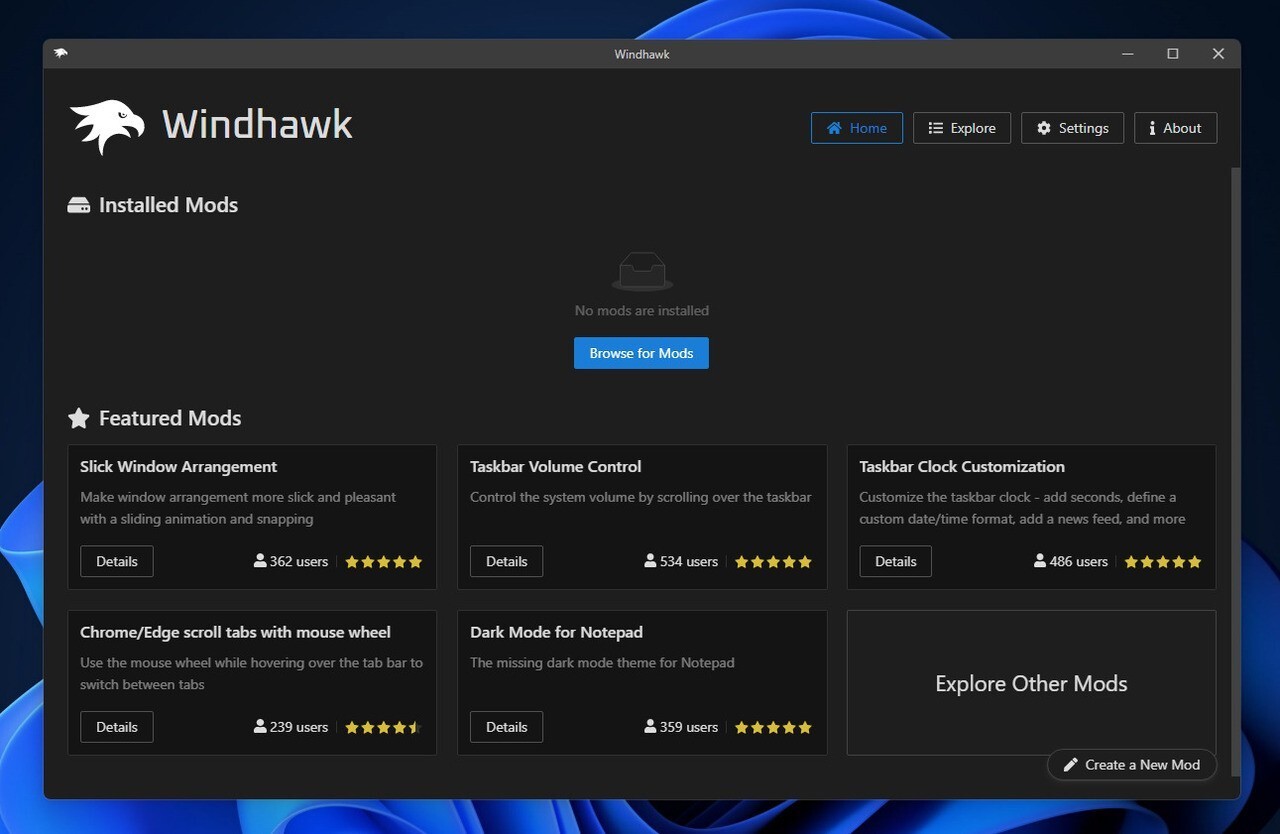Open the Explore tab
Screen dimensions: 1280x834
tap(962, 128)
